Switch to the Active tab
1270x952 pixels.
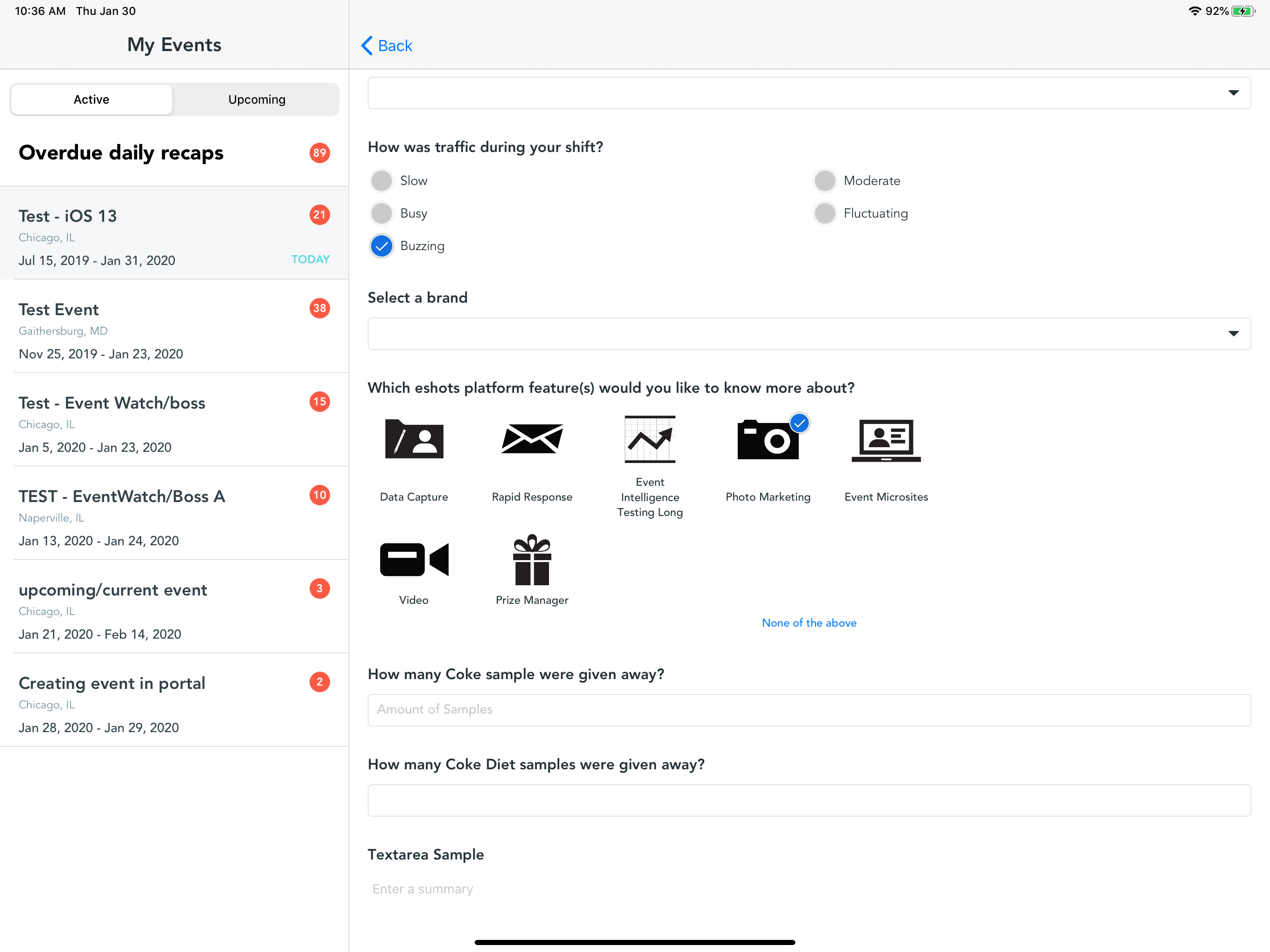click(91, 99)
